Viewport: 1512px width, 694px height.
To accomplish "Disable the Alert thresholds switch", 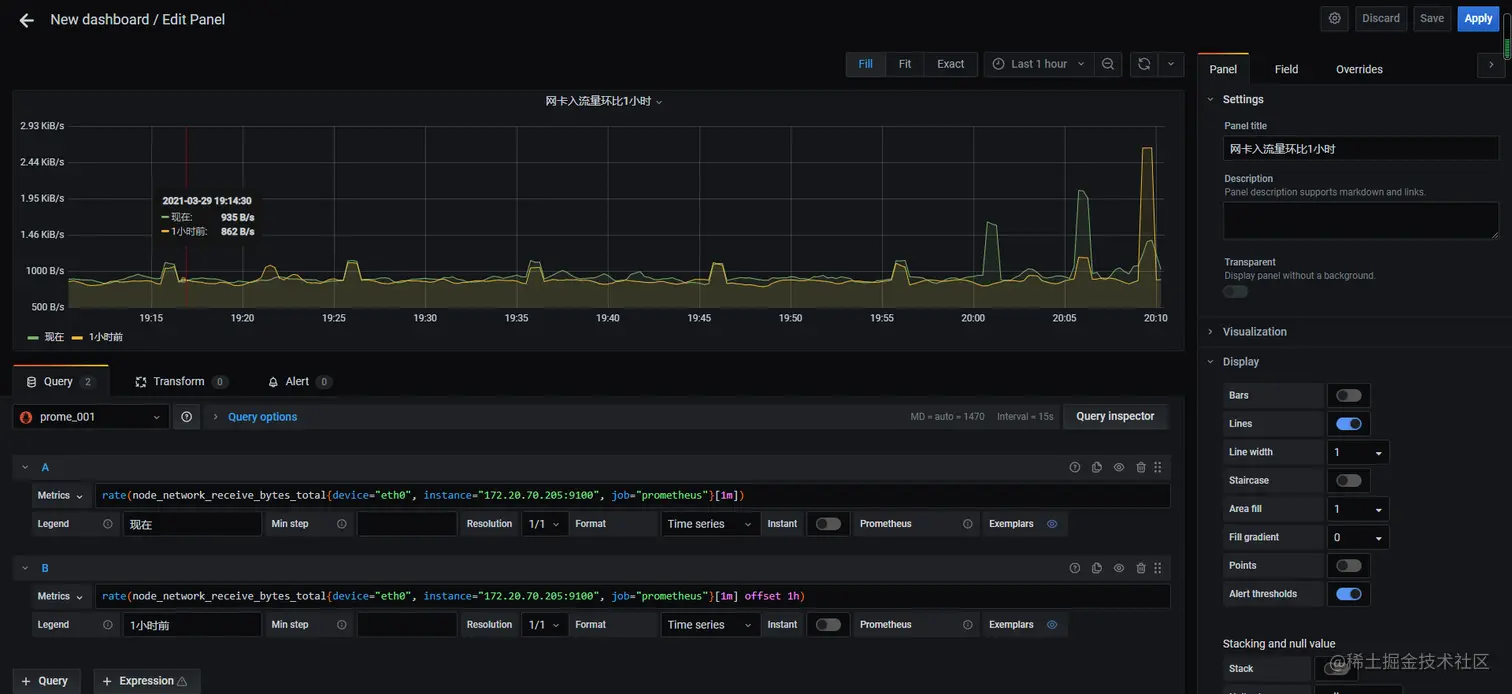I will 1349,594.
